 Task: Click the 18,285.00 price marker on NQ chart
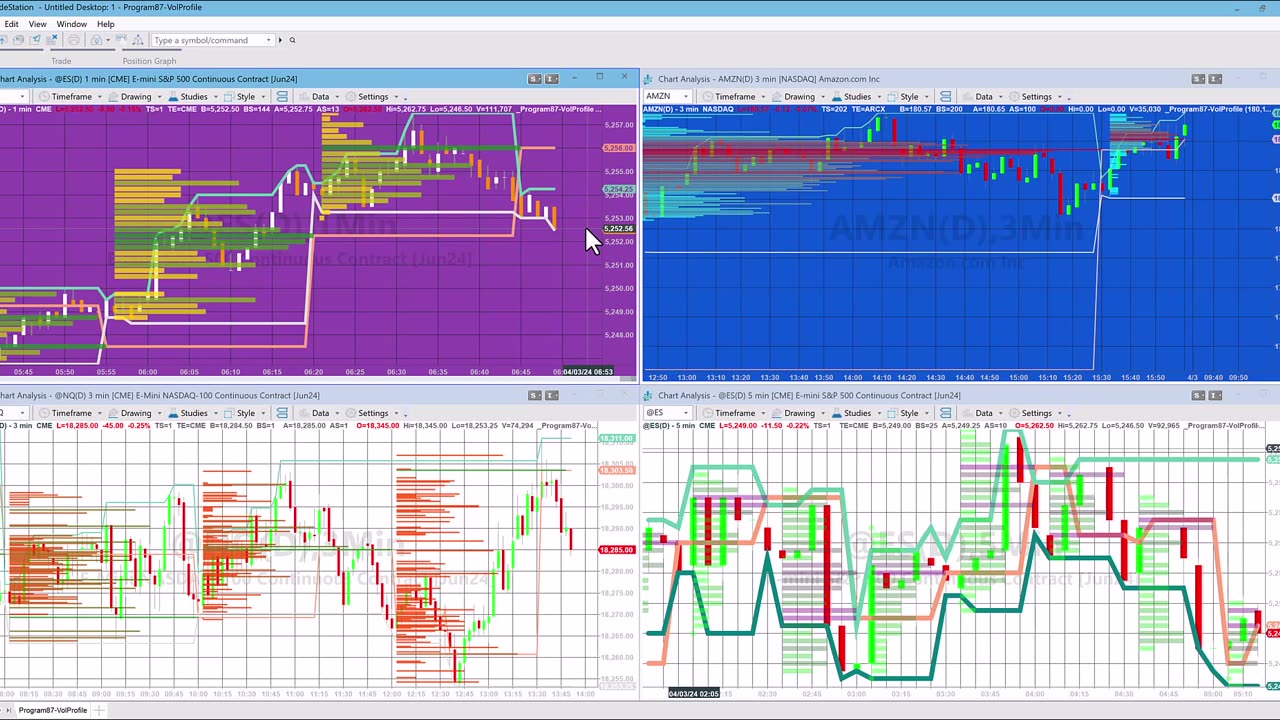[616, 550]
